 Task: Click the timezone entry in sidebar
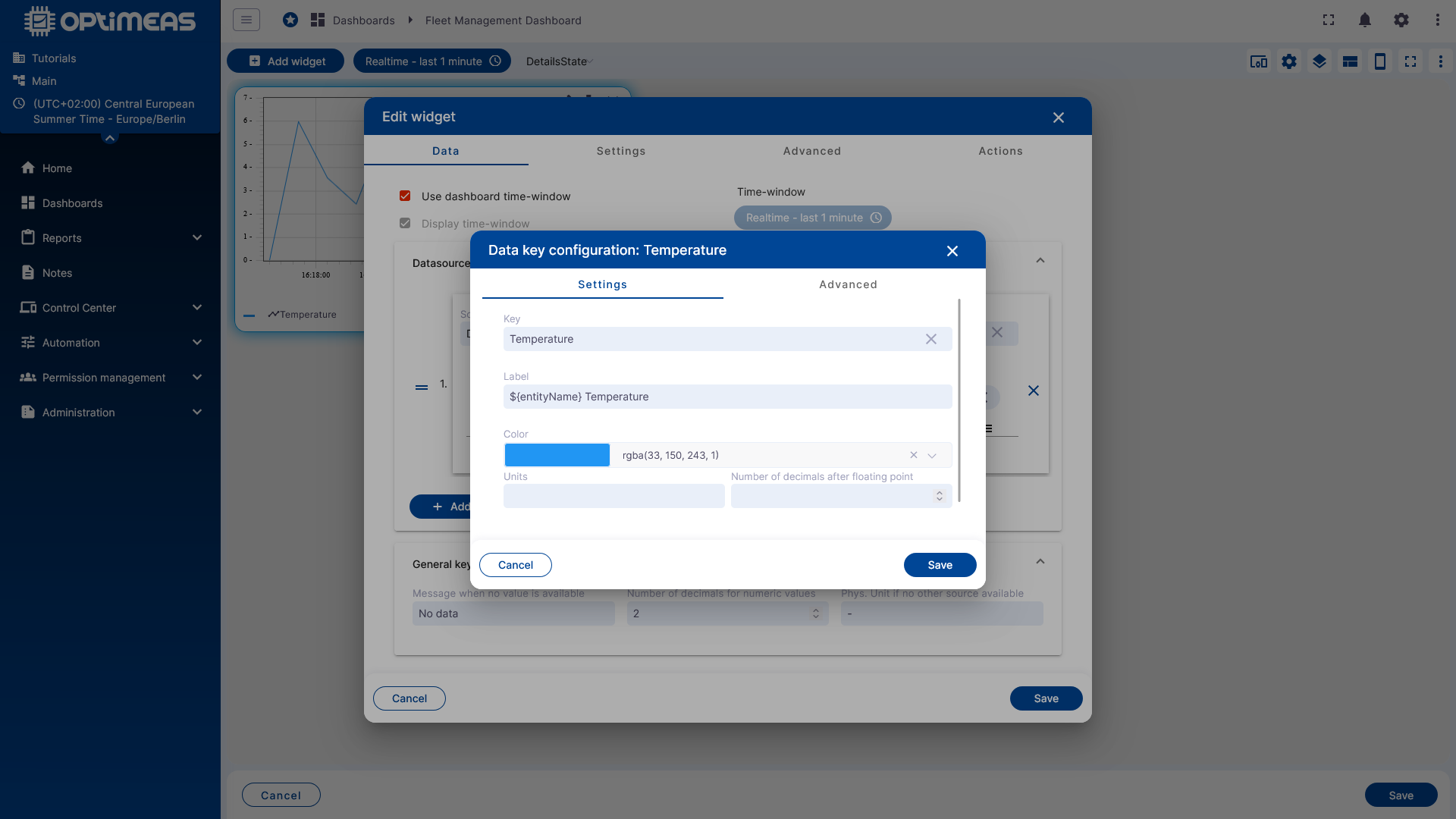(106, 111)
